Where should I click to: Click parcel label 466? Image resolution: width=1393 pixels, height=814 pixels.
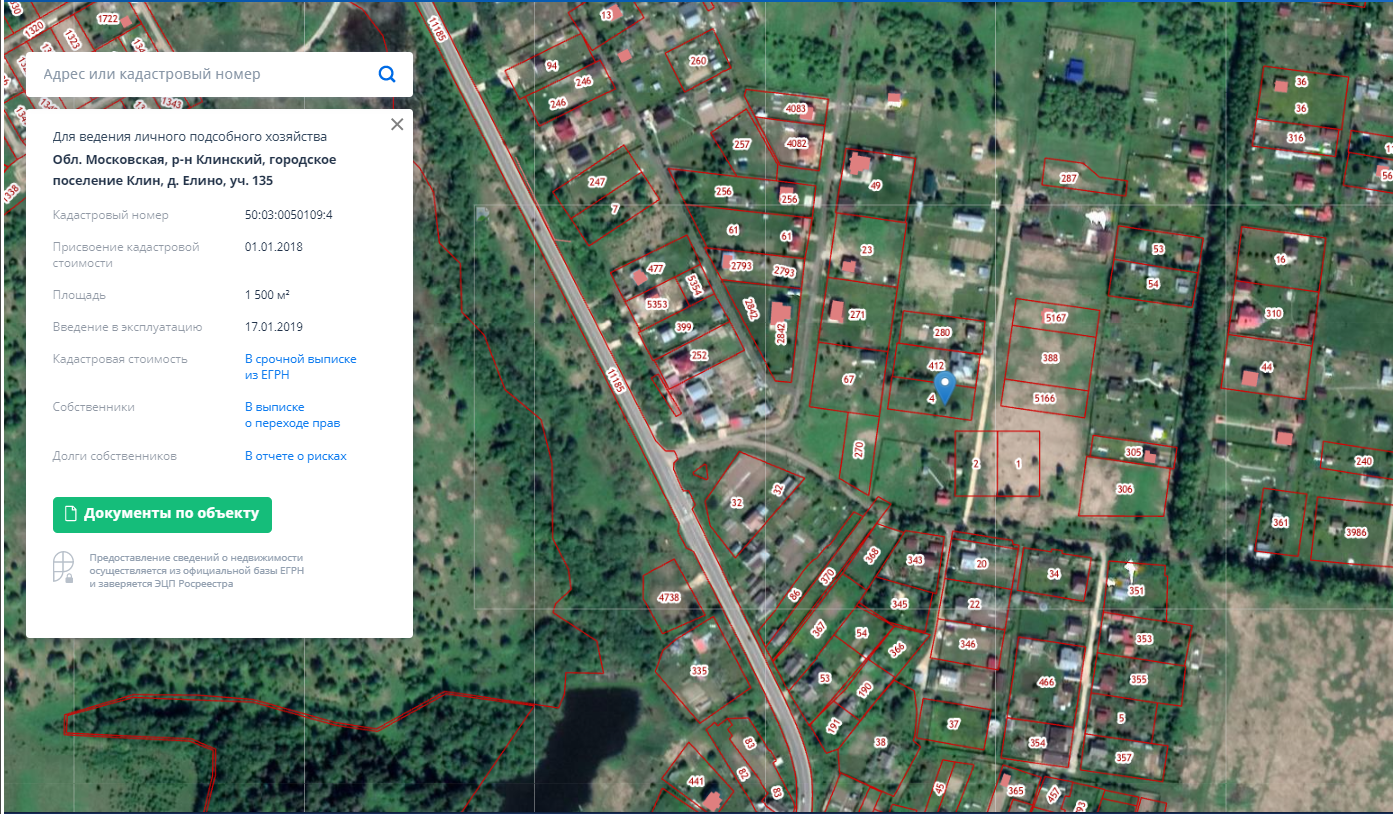coord(1047,682)
